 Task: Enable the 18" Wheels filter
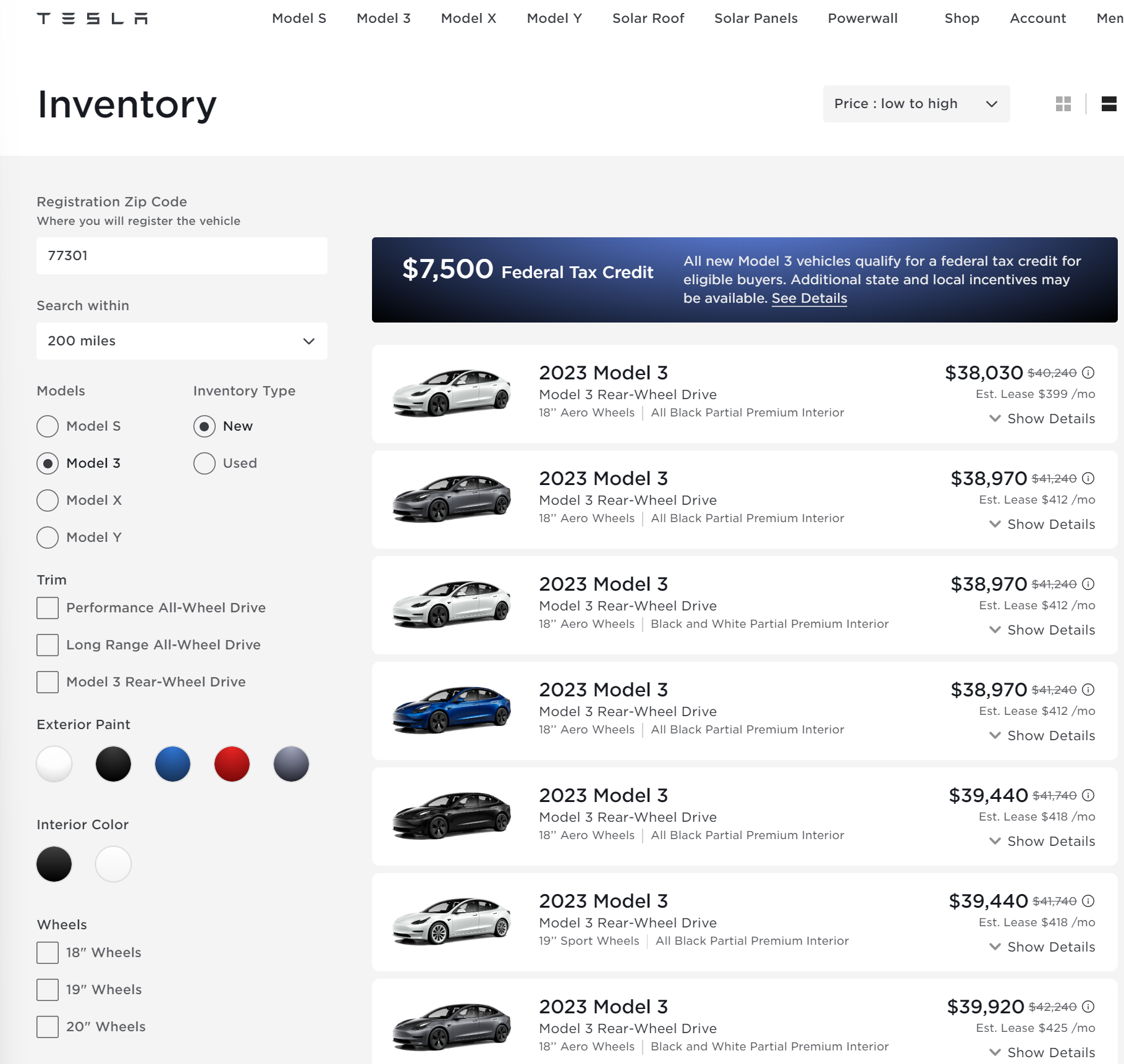[x=48, y=953]
